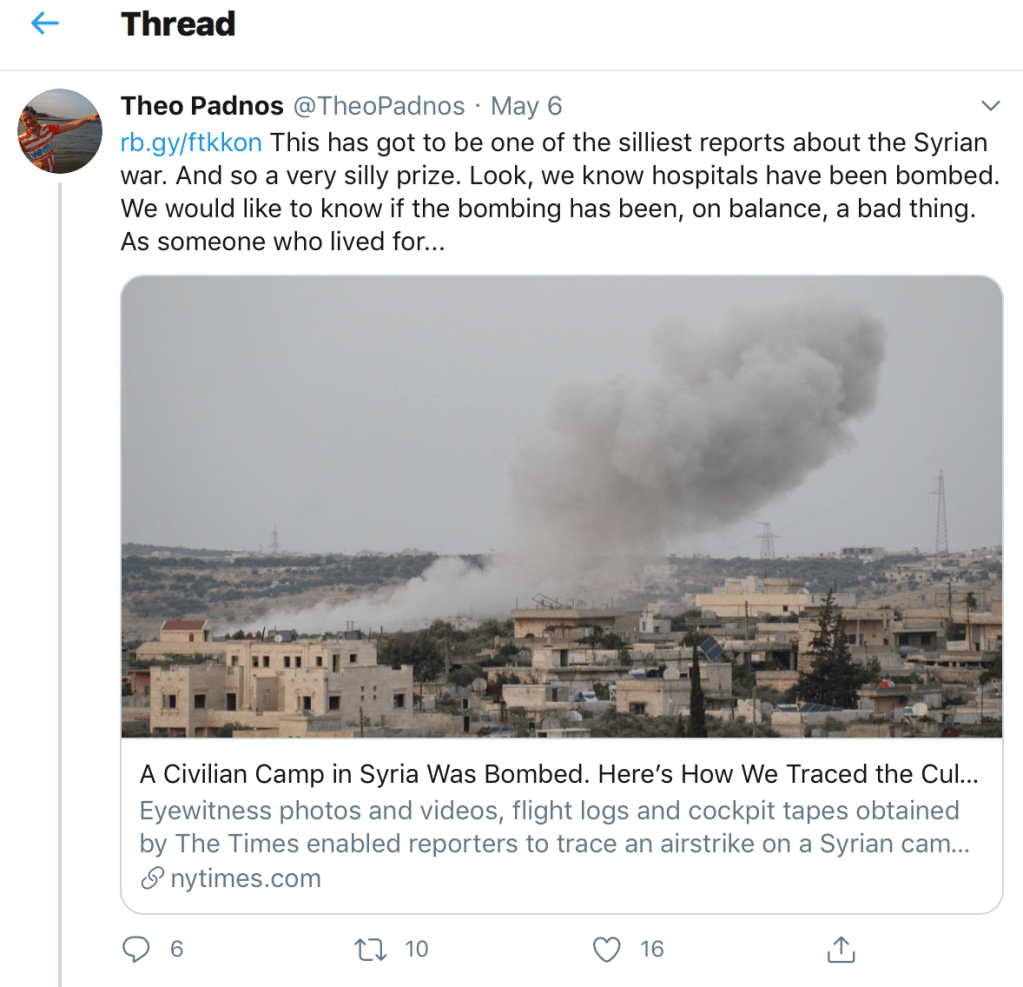The height and width of the screenshot is (987, 1023).
Task: Click the chain-link icon beside nytimes.com
Action: (x=152, y=879)
